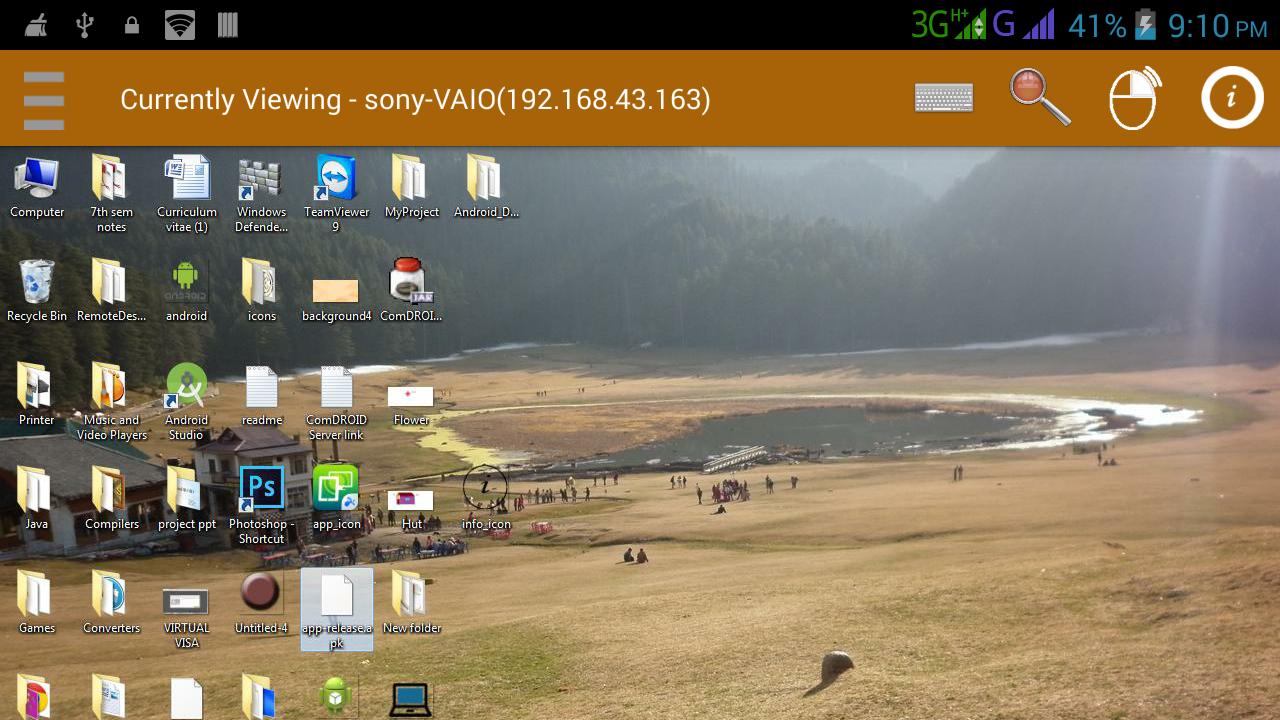
Task: Select the mouse control icon
Action: [x=1135, y=97]
